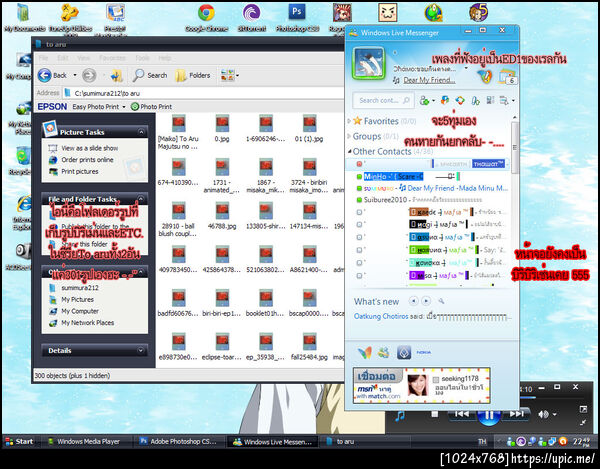Open the Back history dropdown arrow

click(x=75, y=75)
